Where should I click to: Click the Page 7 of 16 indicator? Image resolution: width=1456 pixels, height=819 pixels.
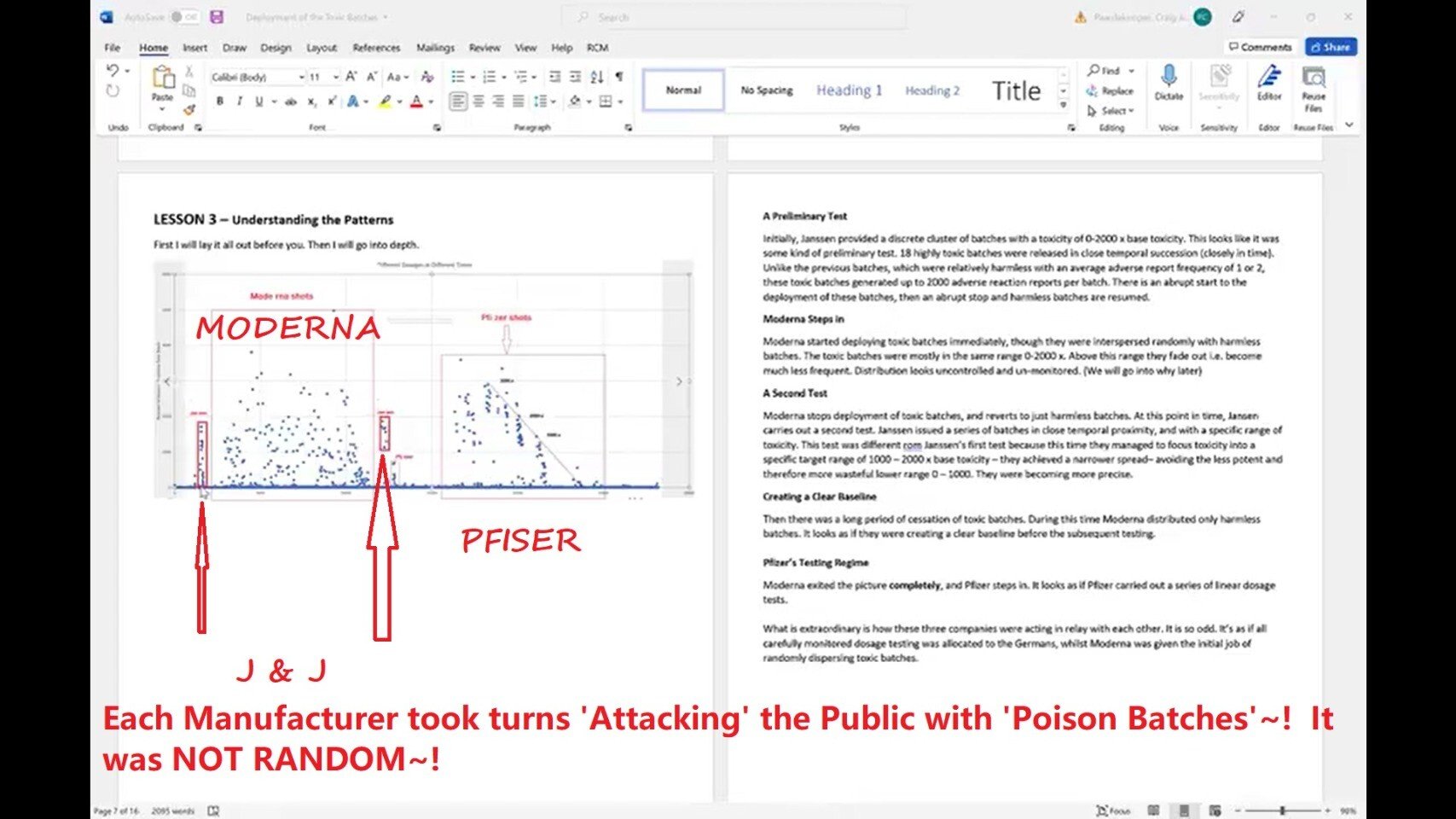click(116, 810)
